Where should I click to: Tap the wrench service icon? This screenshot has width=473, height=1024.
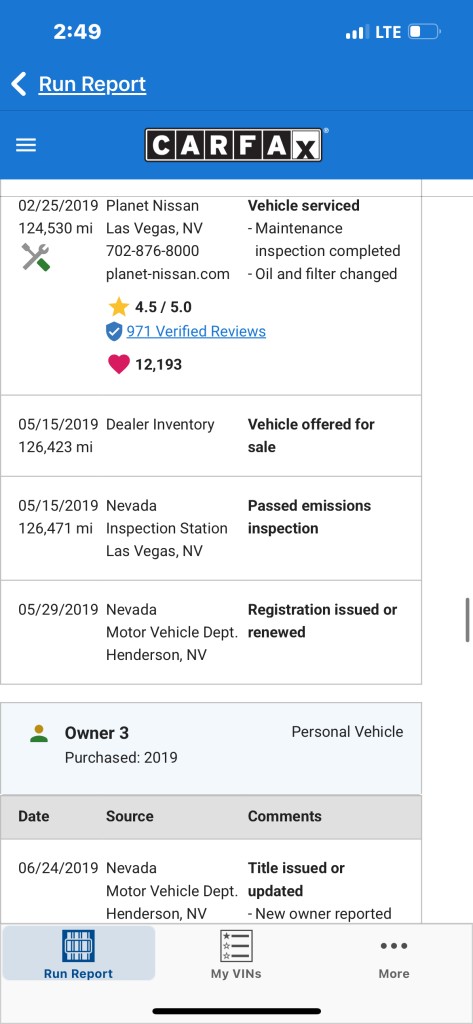(36, 257)
